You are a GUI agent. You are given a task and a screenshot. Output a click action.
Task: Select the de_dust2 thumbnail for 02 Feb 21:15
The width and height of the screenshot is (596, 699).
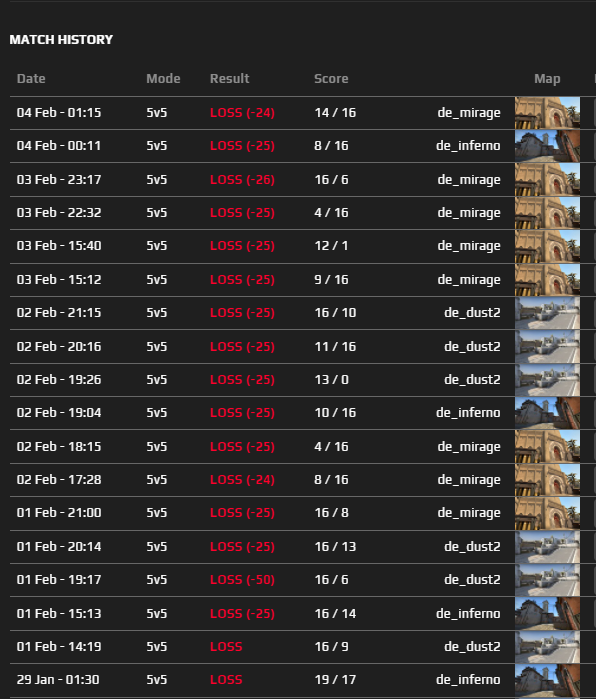pyautogui.click(x=547, y=313)
